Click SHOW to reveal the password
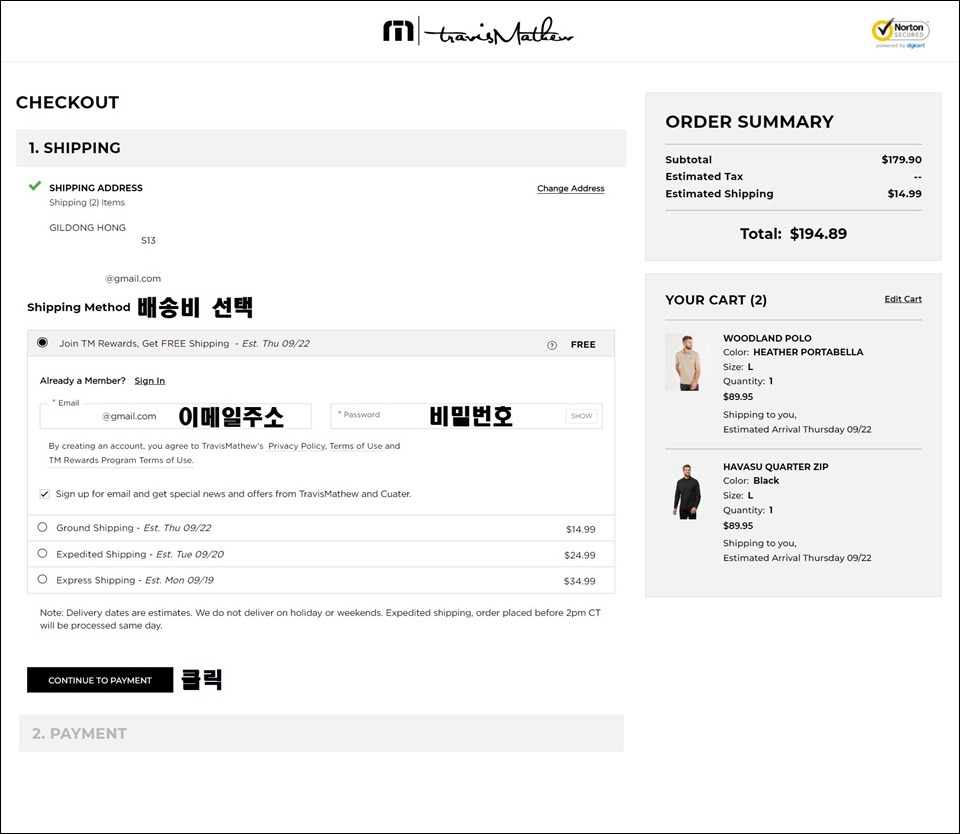This screenshot has height=834, width=960. 582,416
